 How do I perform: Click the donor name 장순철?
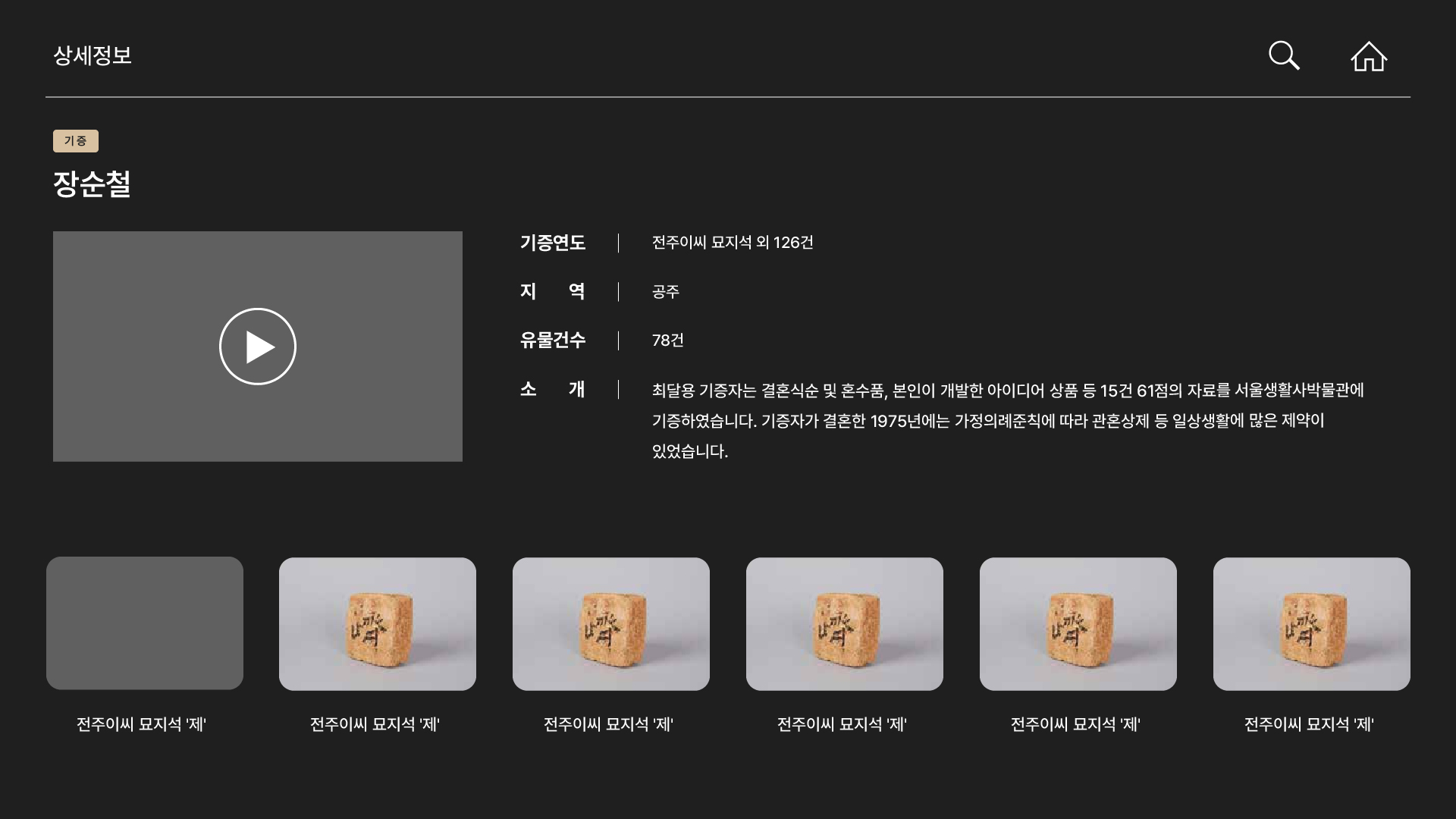pos(93,184)
